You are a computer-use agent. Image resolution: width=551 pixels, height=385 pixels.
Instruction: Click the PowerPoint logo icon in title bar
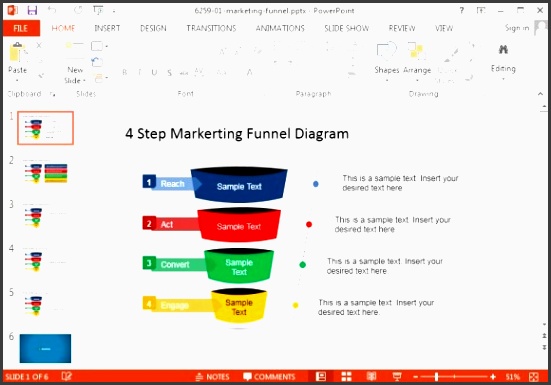click(x=13, y=10)
